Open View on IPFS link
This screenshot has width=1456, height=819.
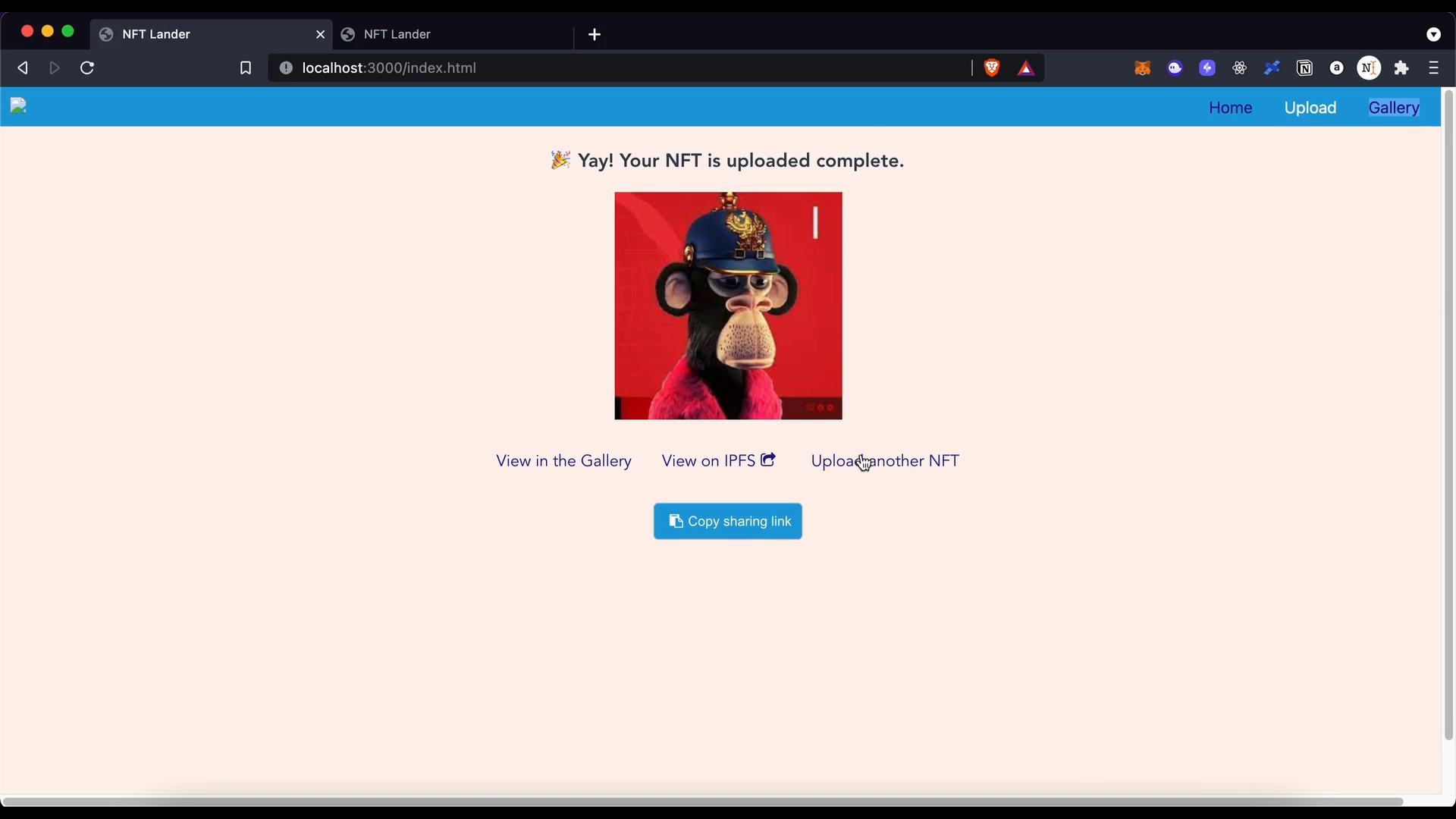tap(718, 461)
